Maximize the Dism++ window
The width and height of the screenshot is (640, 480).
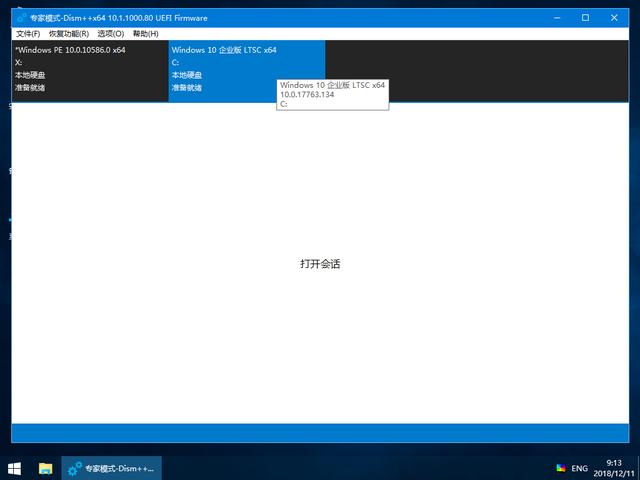pos(585,18)
